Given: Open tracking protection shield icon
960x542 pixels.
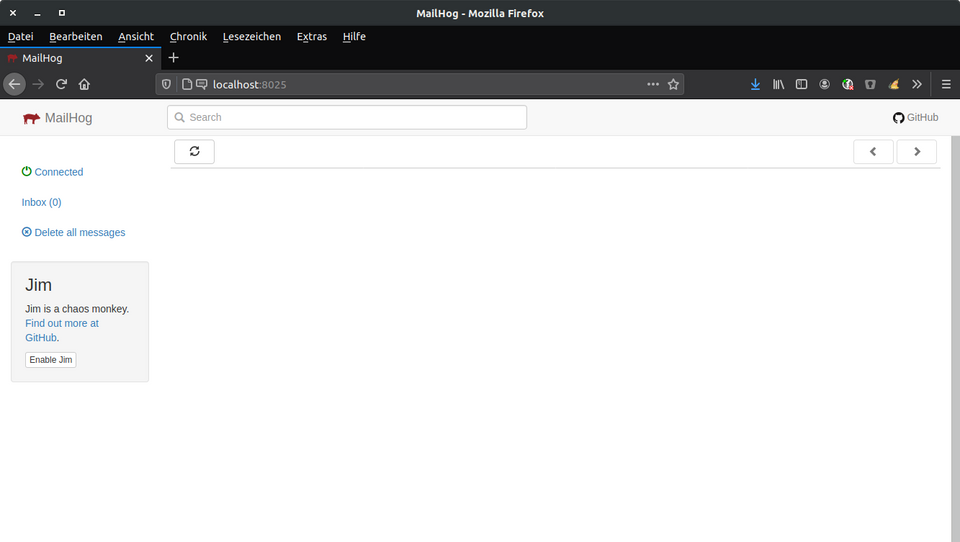Looking at the screenshot, I should pos(166,85).
